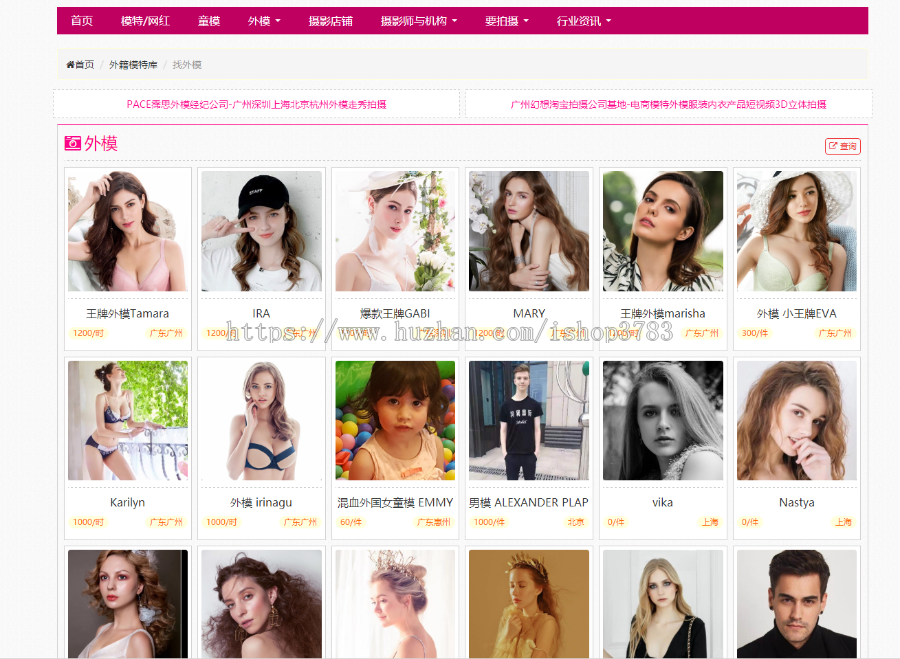Click the Nastya name link
This screenshot has width=900, height=659.
coord(797,502)
